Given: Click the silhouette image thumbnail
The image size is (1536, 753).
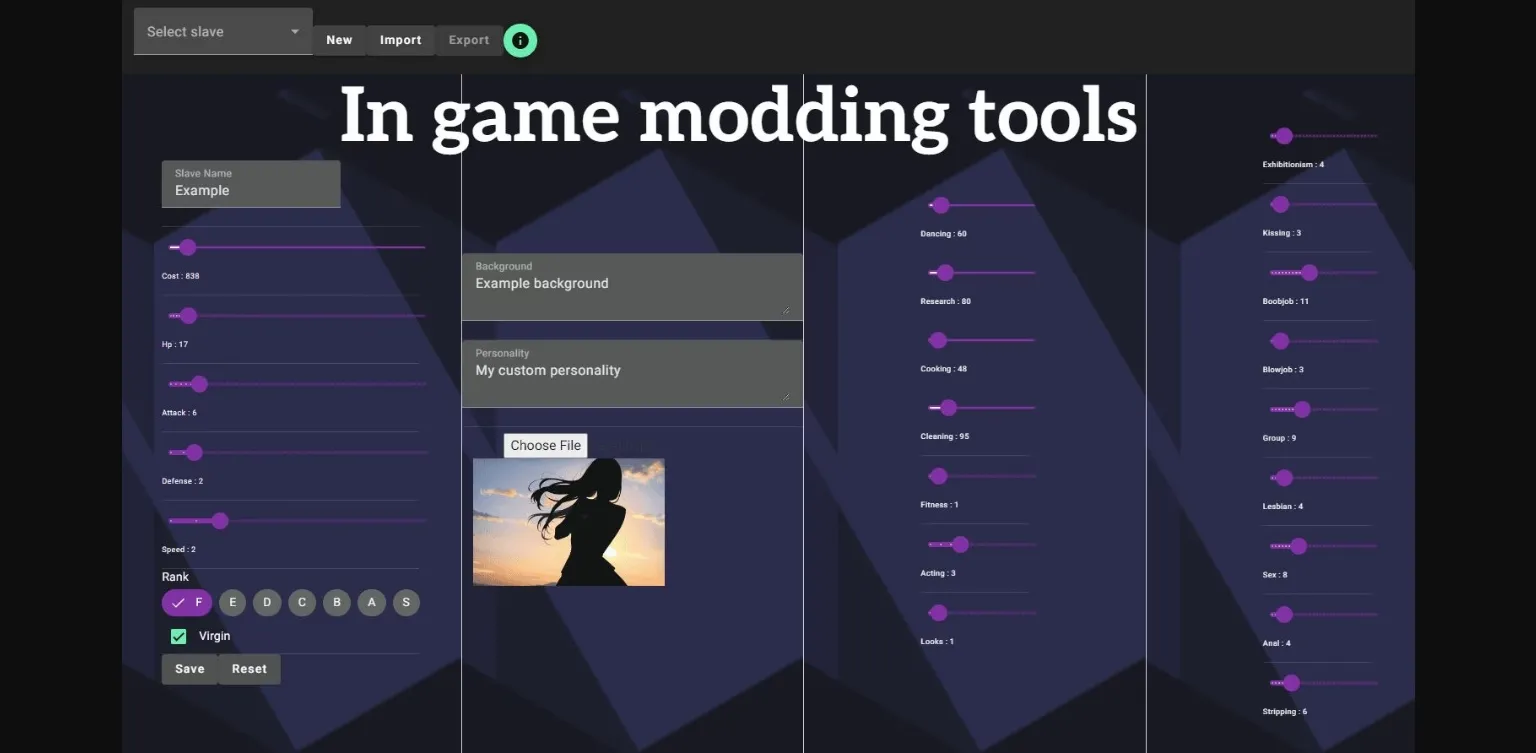Looking at the screenshot, I should tap(568, 522).
